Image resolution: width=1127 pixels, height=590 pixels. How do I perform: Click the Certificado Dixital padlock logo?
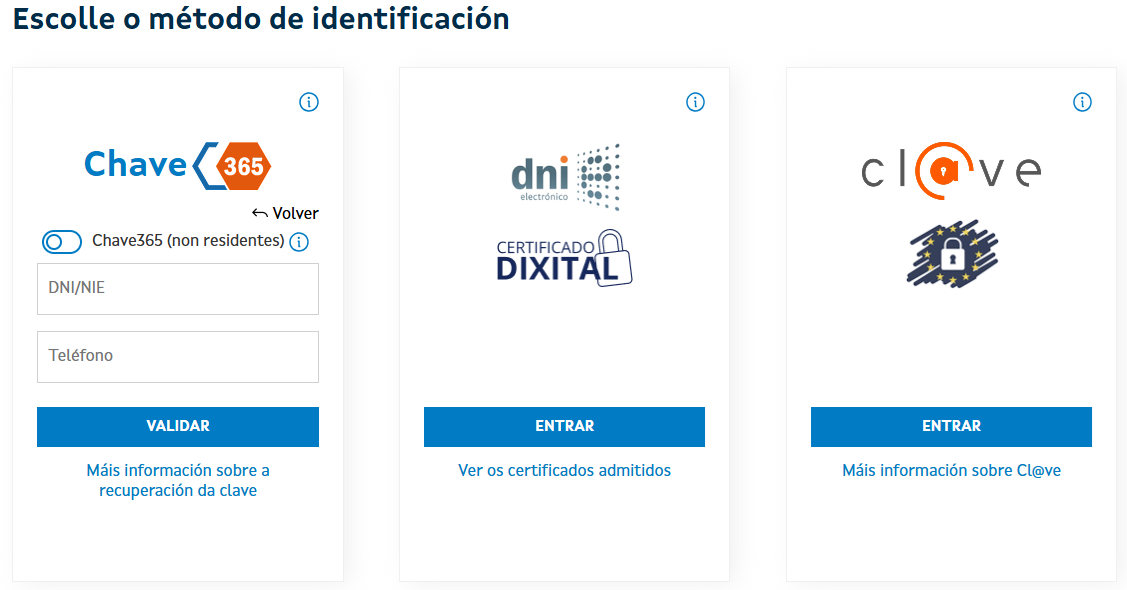565,259
